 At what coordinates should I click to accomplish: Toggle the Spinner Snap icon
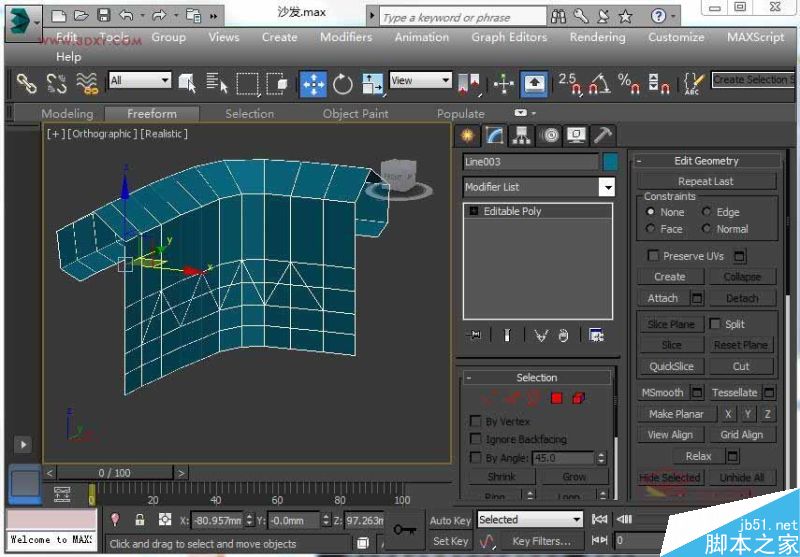coord(659,84)
